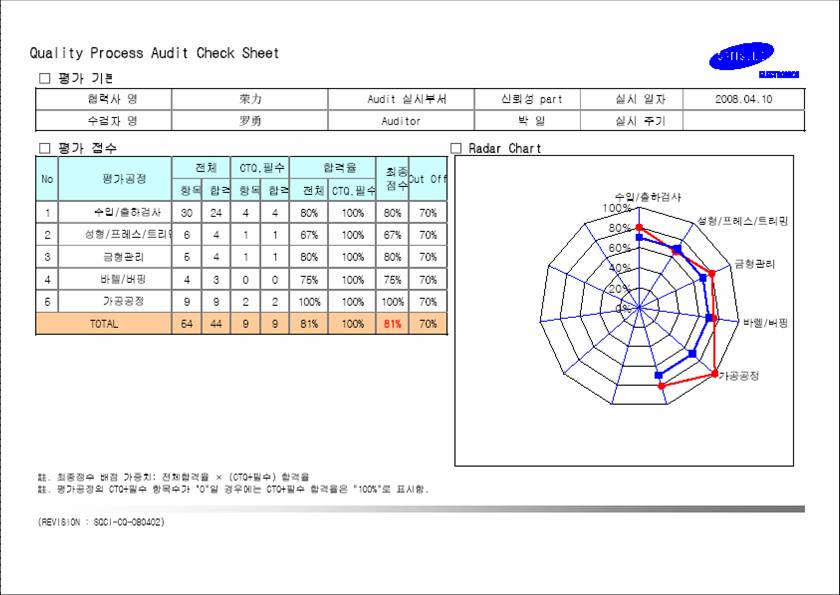Click the 100% scale label on radar chart
The image size is (840, 595).
(x=617, y=208)
